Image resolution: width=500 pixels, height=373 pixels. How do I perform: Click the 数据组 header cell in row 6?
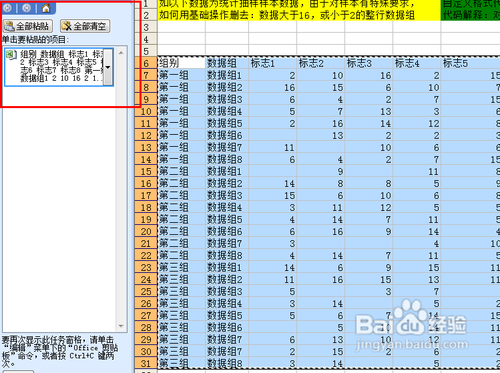tap(227, 63)
